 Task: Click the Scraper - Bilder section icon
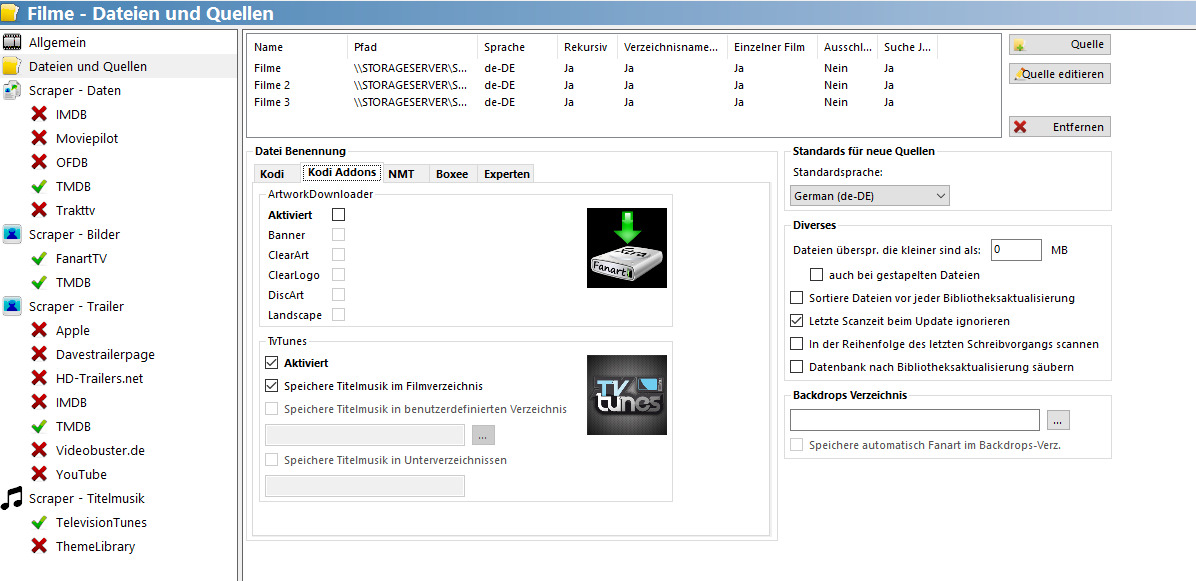11,234
